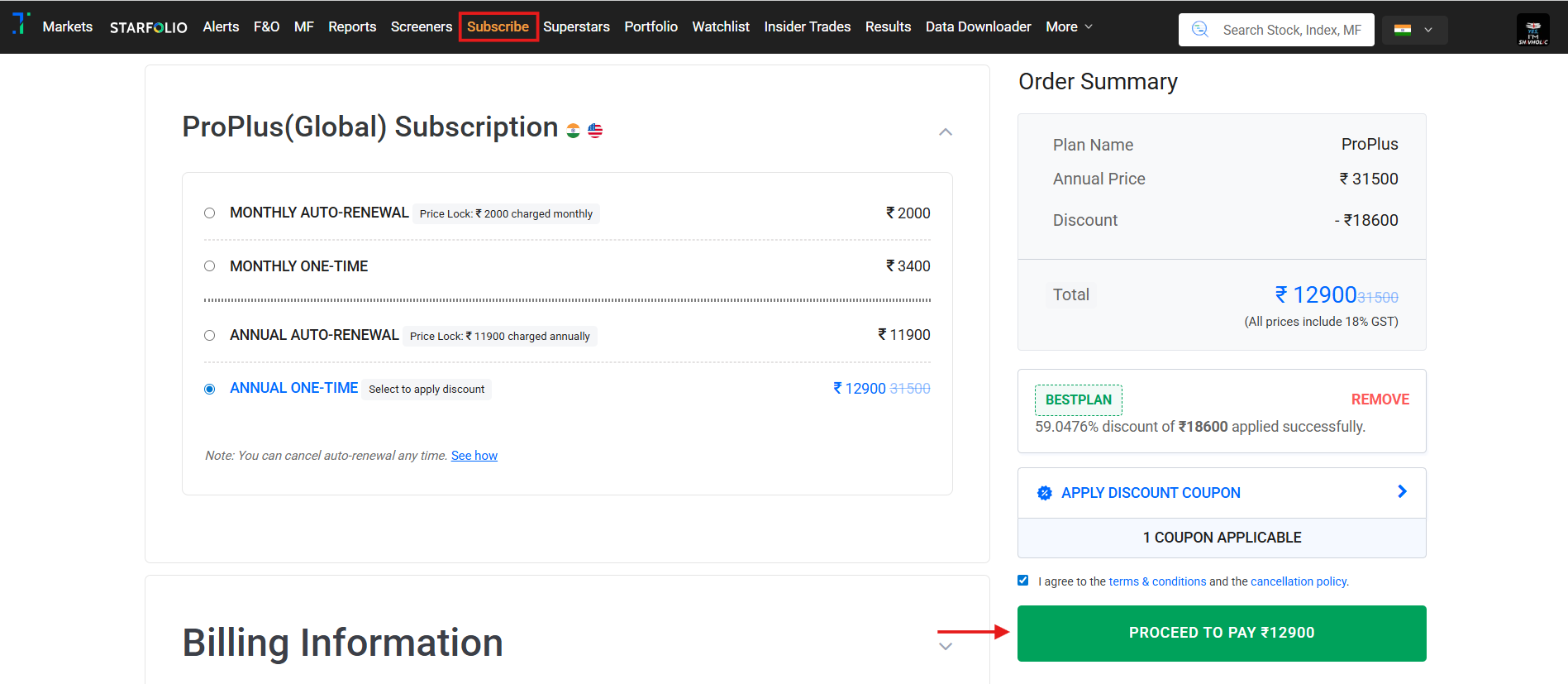
Task: Open the user profile avatar
Action: pos(1532,30)
